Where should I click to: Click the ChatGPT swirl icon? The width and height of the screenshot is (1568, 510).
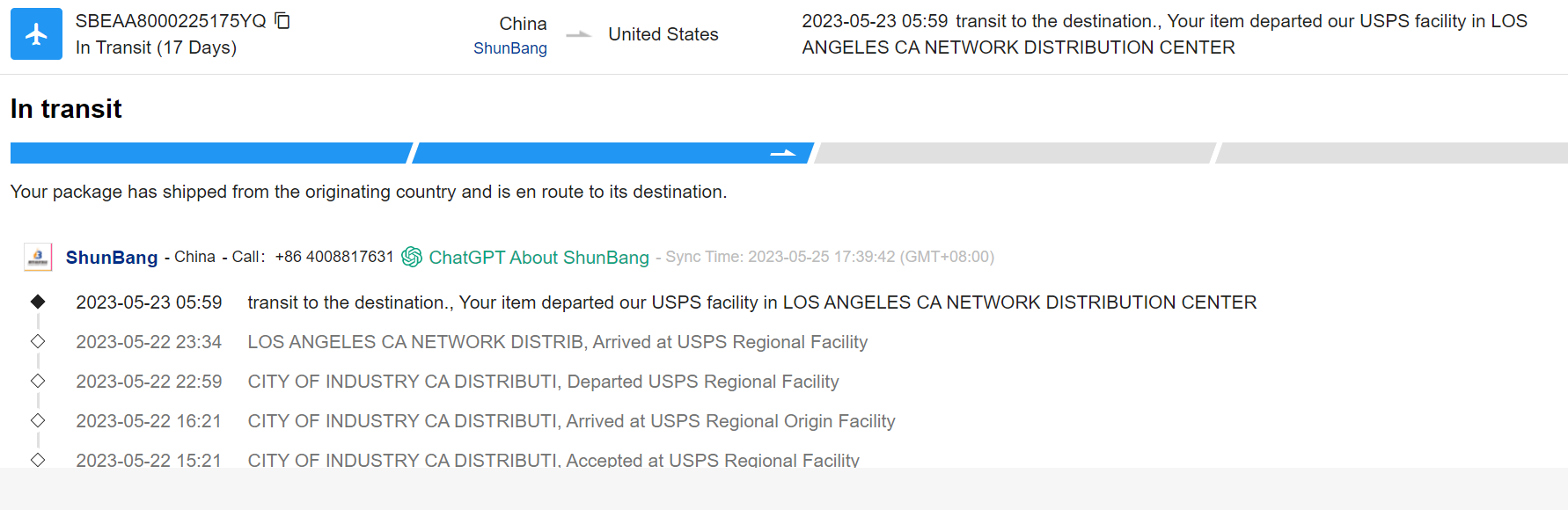412,257
